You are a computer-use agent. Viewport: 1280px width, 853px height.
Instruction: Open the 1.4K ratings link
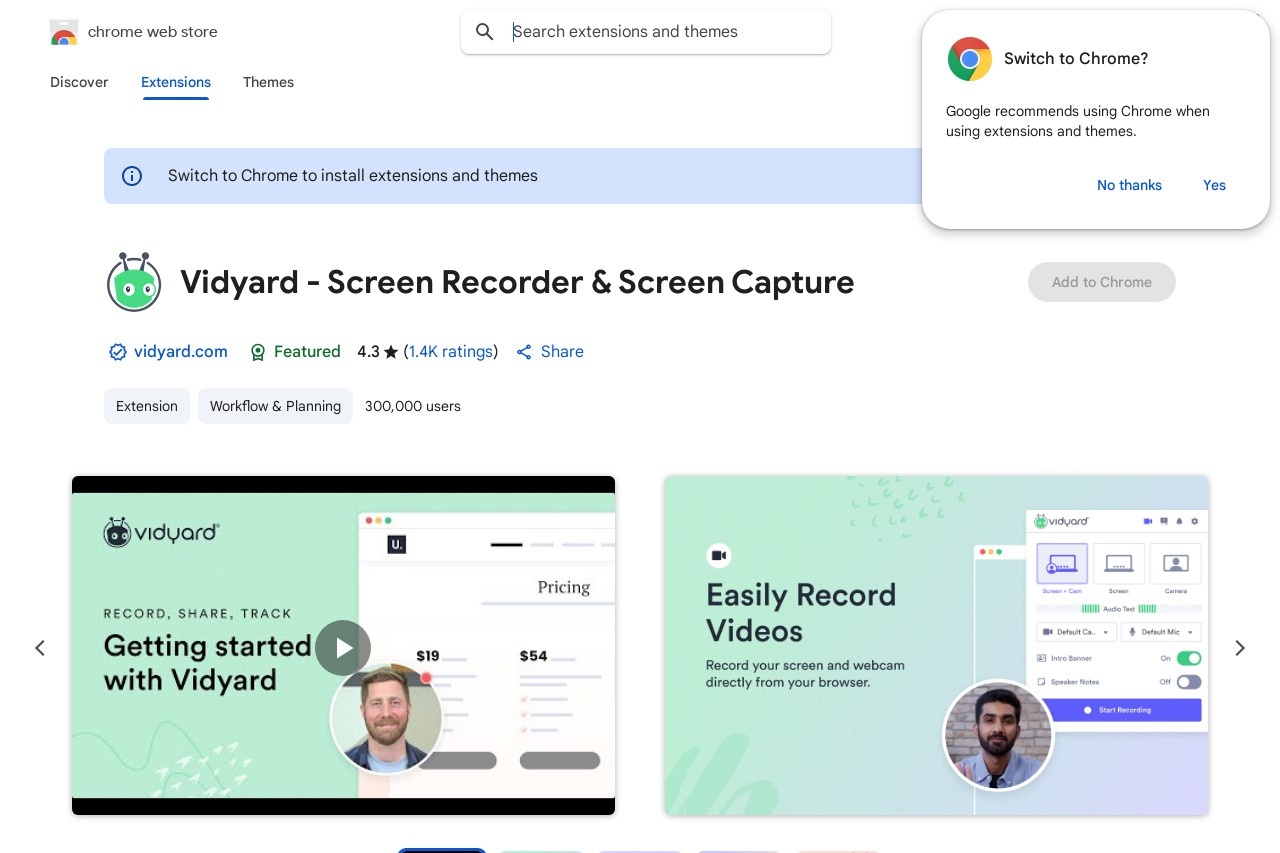pos(451,352)
